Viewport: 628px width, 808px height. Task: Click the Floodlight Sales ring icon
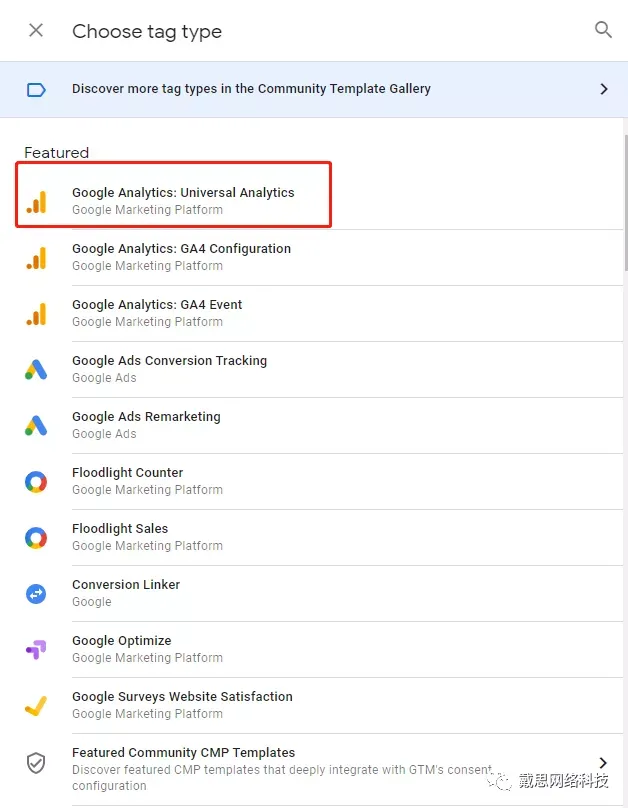click(x=36, y=537)
